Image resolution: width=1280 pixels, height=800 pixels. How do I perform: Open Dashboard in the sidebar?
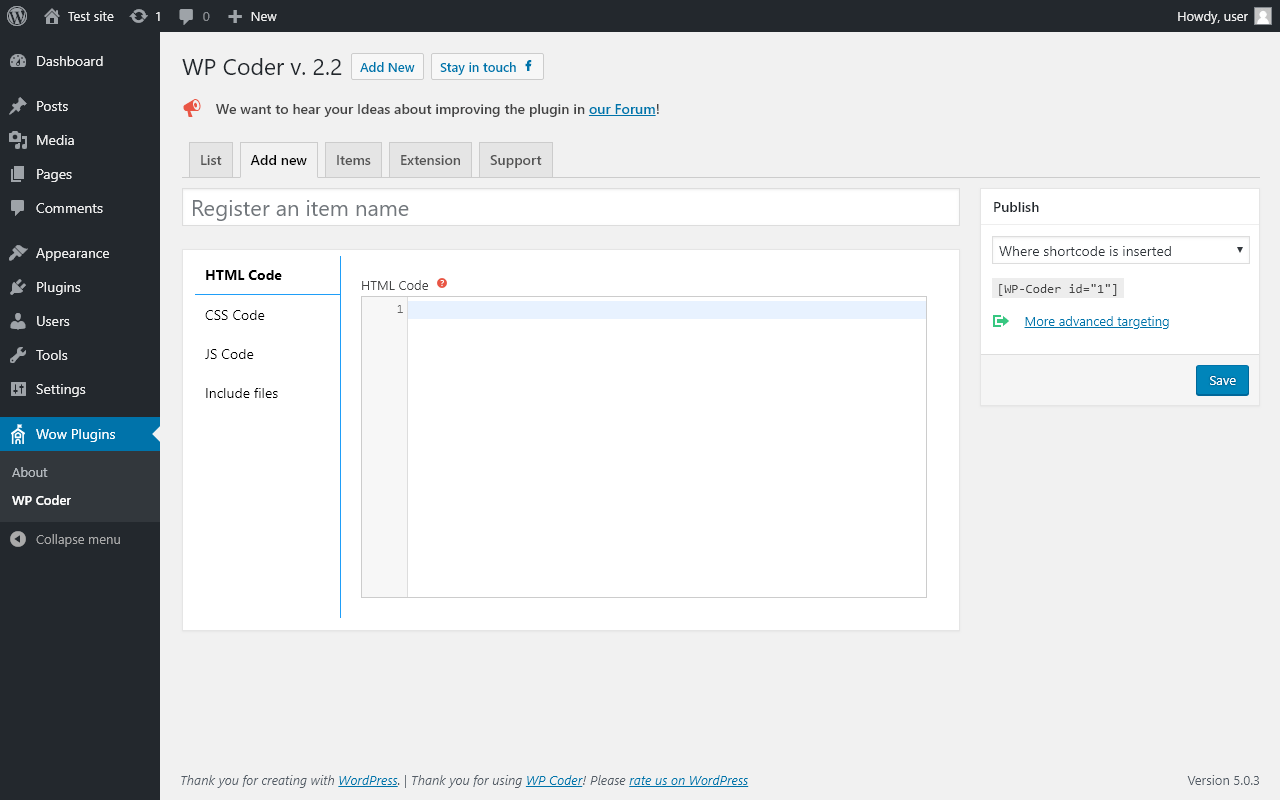(80, 61)
